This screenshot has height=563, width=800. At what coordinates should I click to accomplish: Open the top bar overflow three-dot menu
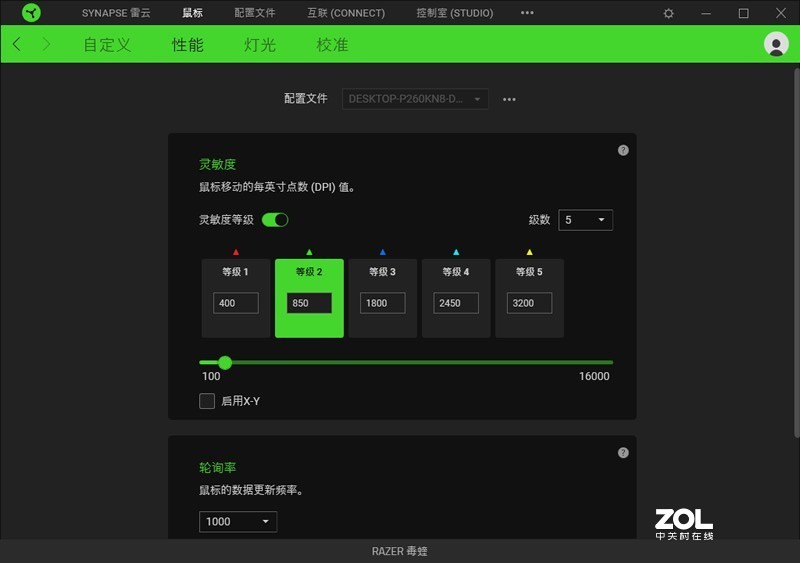coord(527,13)
